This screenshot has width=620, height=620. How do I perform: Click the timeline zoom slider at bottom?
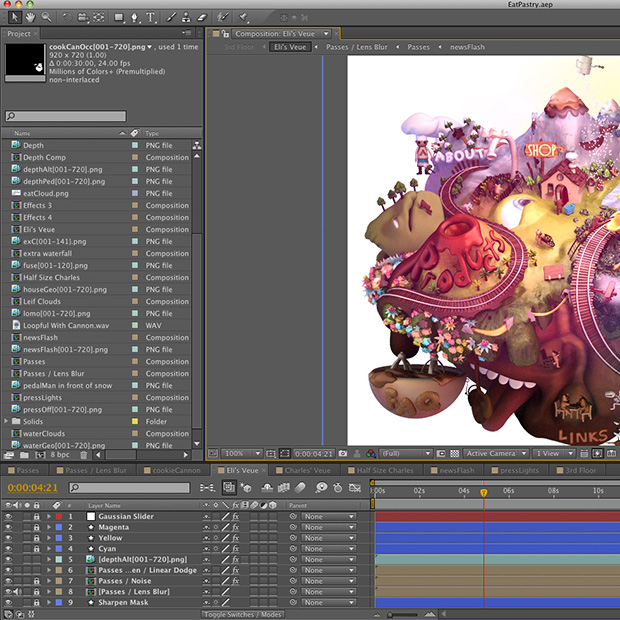[x=403, y=615]
